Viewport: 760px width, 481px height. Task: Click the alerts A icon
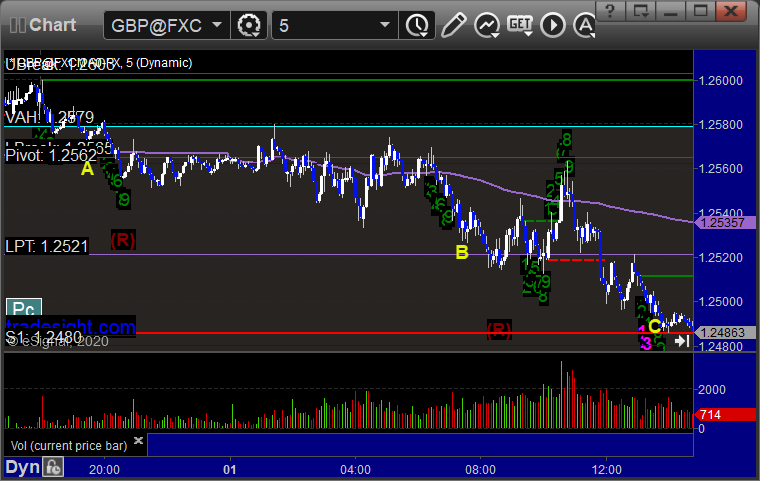pos(585,25)
